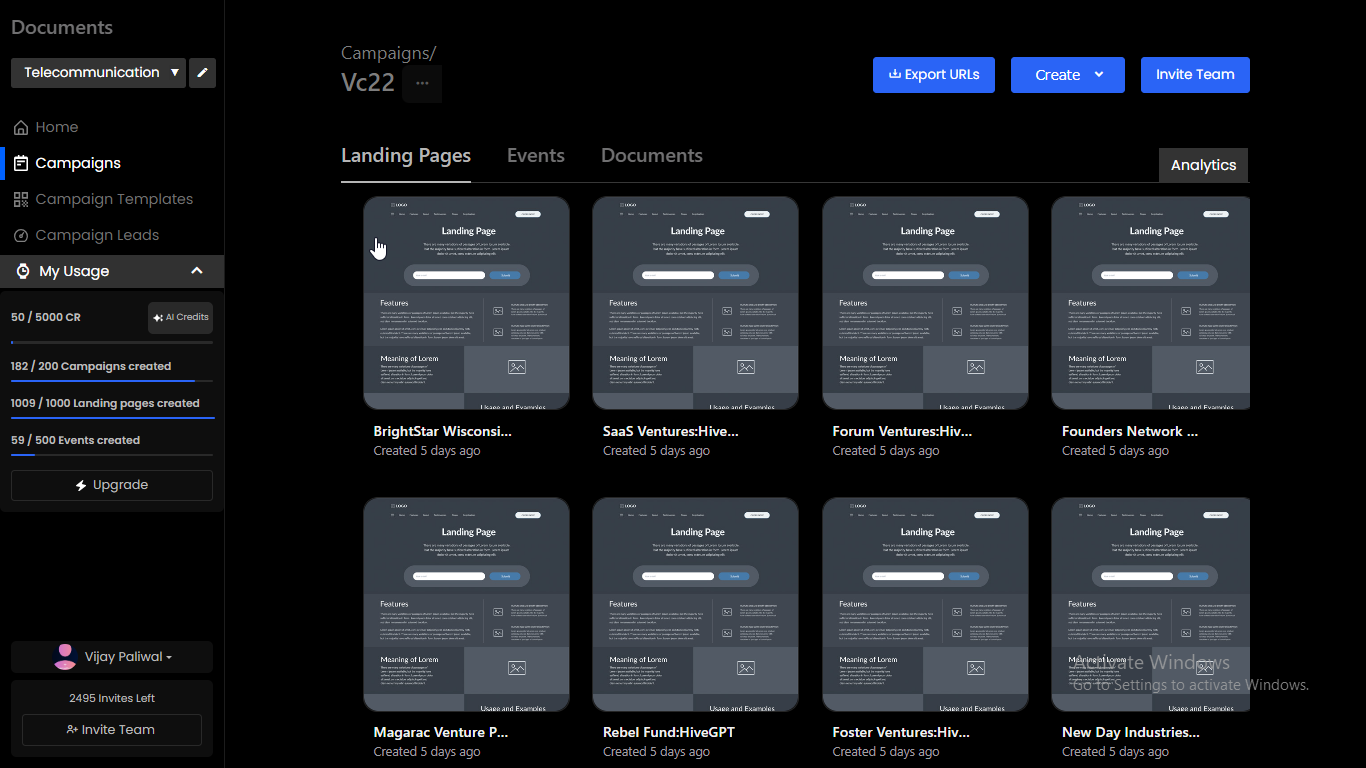The image size is (1366, 768).
Task: Open the Vijay Paliwal user menu
Action: [x=112, y=657]
